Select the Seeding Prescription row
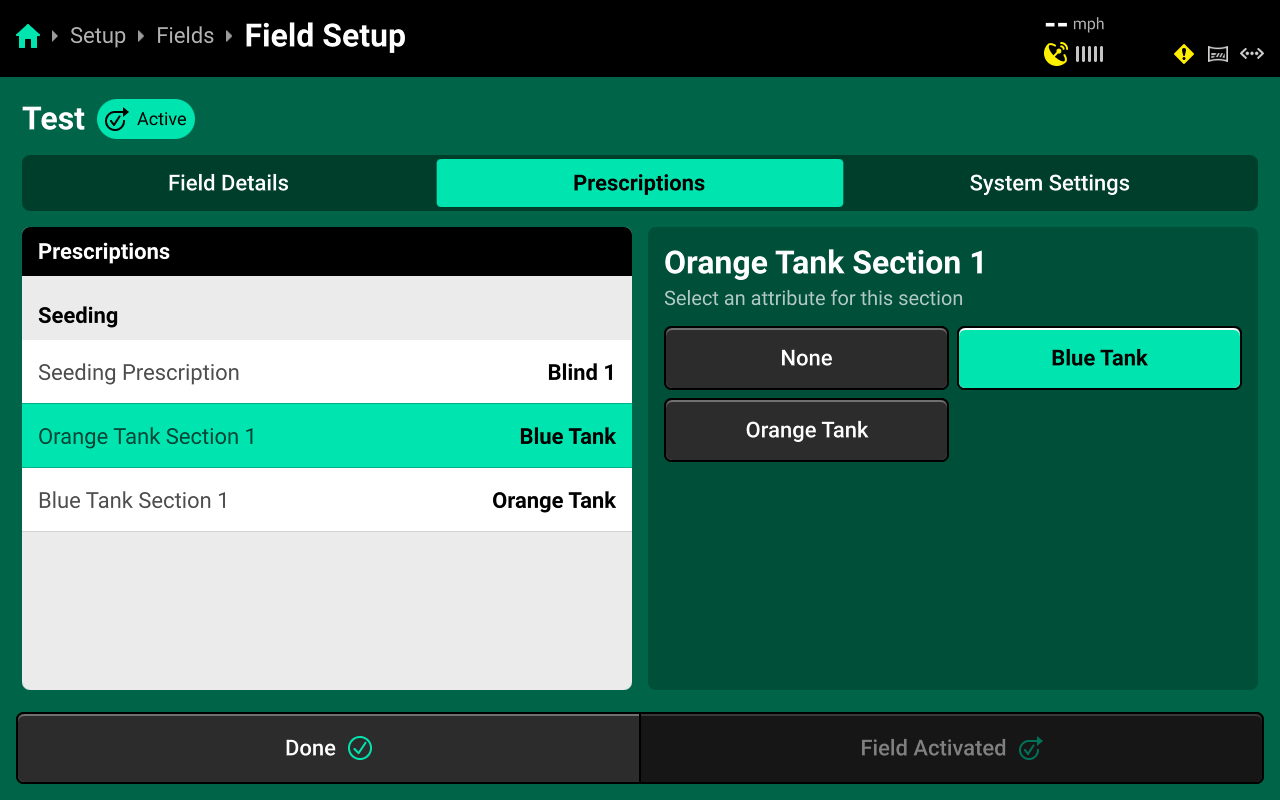The image size is (1280, 800). coord(326,372)
